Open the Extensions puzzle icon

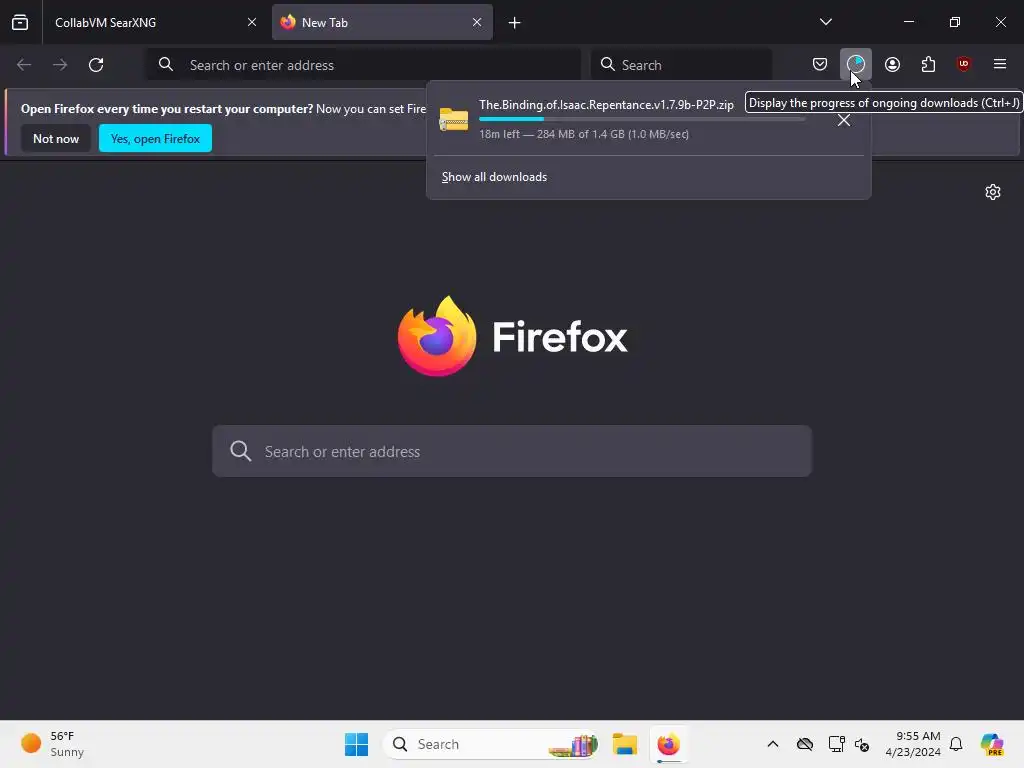928,64
